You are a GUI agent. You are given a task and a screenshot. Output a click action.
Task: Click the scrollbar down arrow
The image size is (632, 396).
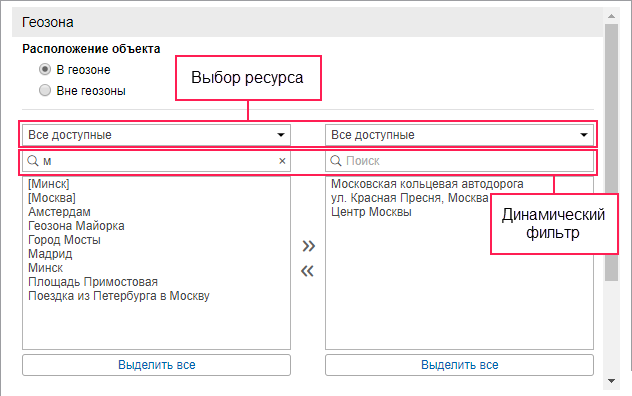[x=611, y=381]
